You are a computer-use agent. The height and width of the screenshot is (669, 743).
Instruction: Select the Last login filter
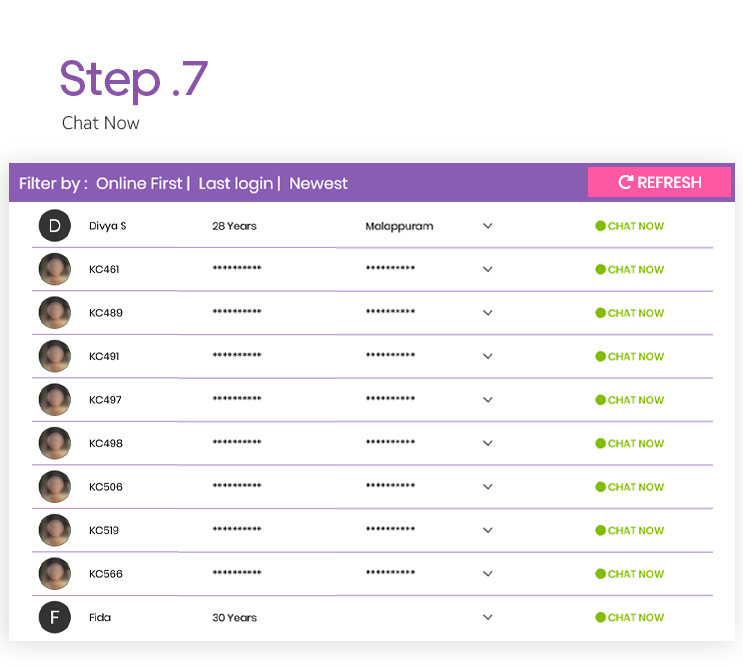click(235, 183)
